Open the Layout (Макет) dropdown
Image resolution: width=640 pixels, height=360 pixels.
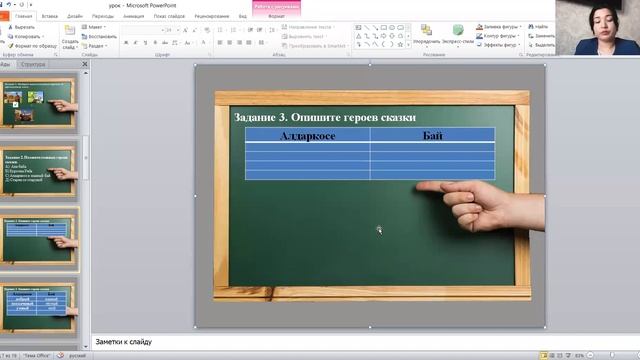point(93,27)
